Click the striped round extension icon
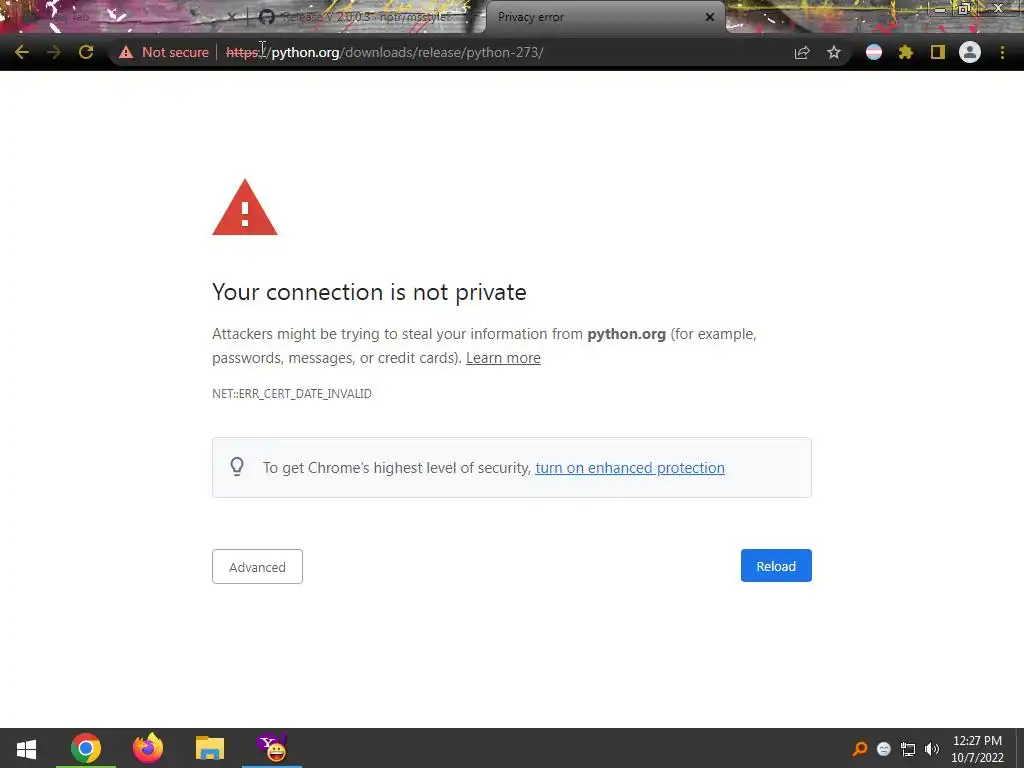1024x768 pixels. 874,52
